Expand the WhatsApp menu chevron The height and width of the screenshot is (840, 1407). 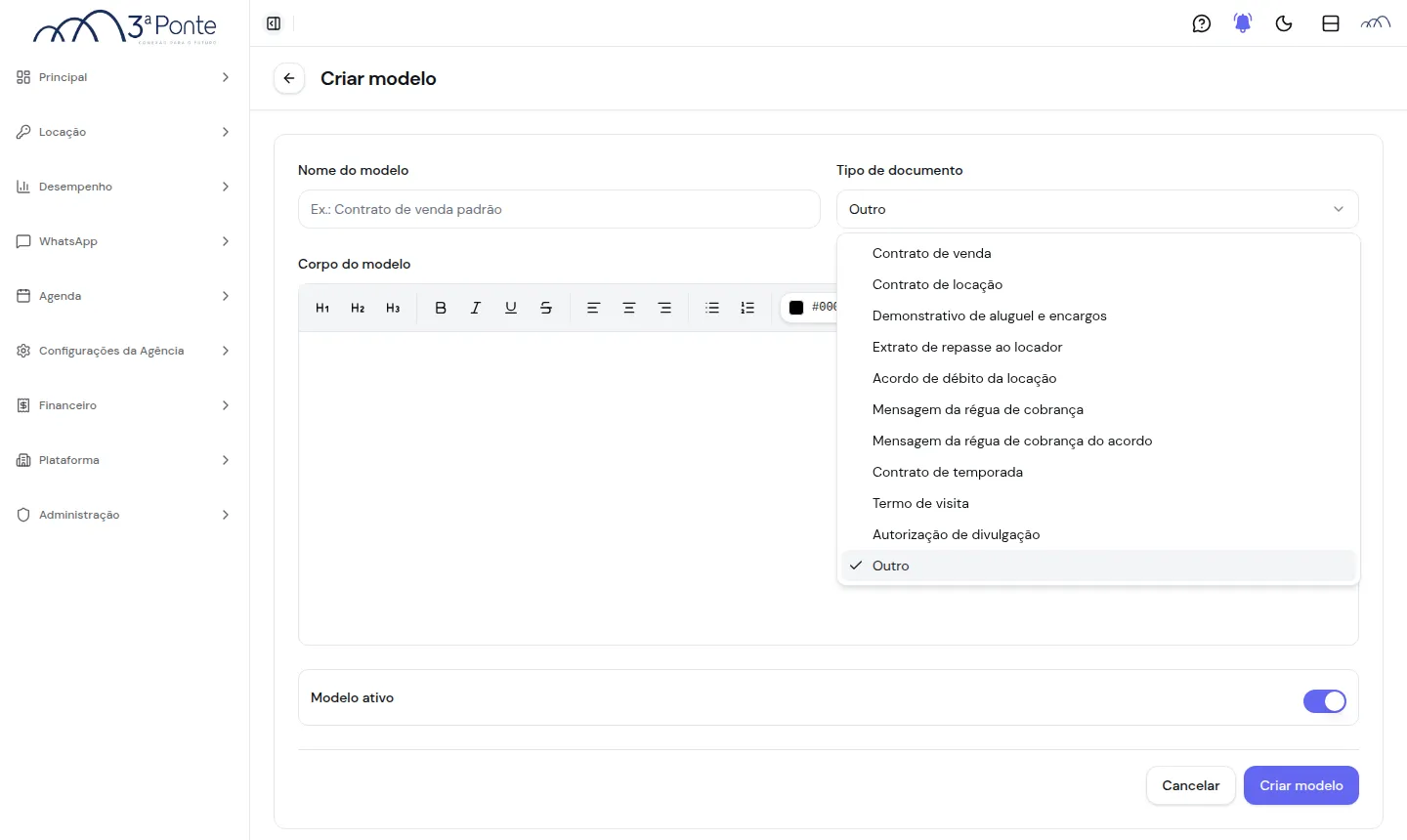pyautogui.click(x=226, y=241)
